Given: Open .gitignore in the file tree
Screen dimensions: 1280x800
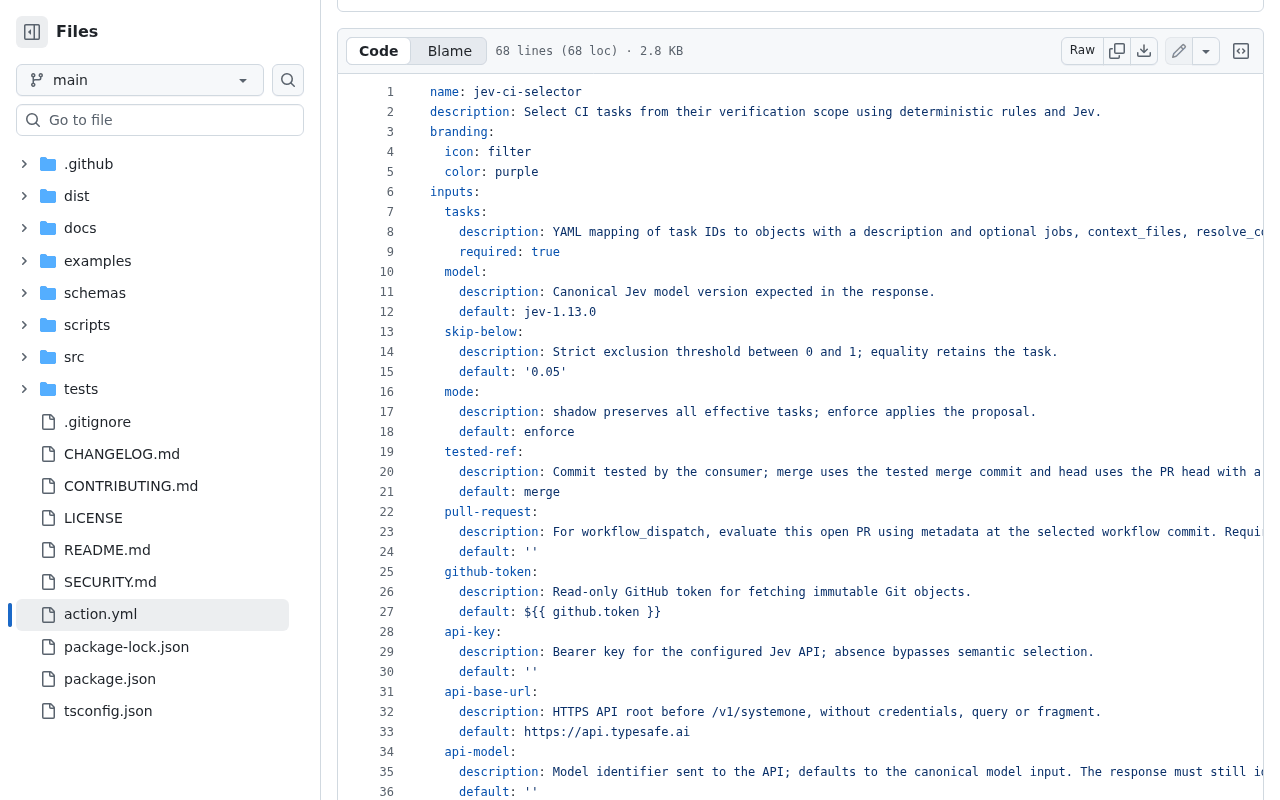Looking at the screenshot, I should [x=97, y=422].
